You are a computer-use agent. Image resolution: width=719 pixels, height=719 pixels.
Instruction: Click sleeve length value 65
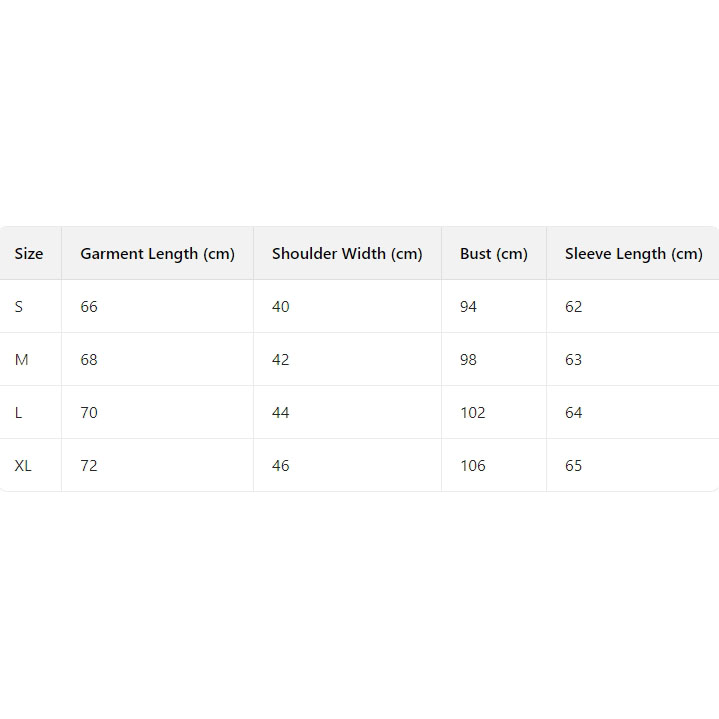[573, 466]
